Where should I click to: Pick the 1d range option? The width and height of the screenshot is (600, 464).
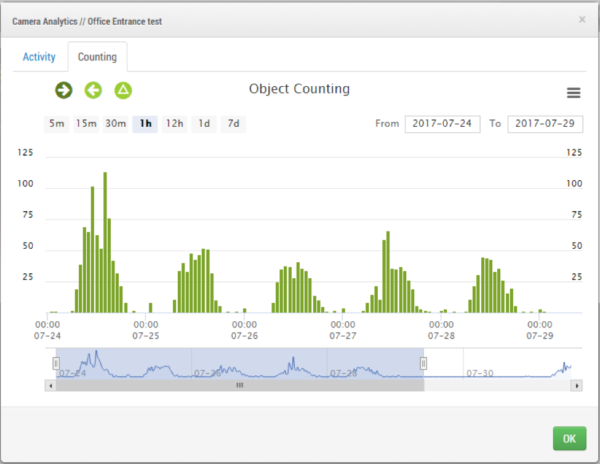click(x=204, y=124)
